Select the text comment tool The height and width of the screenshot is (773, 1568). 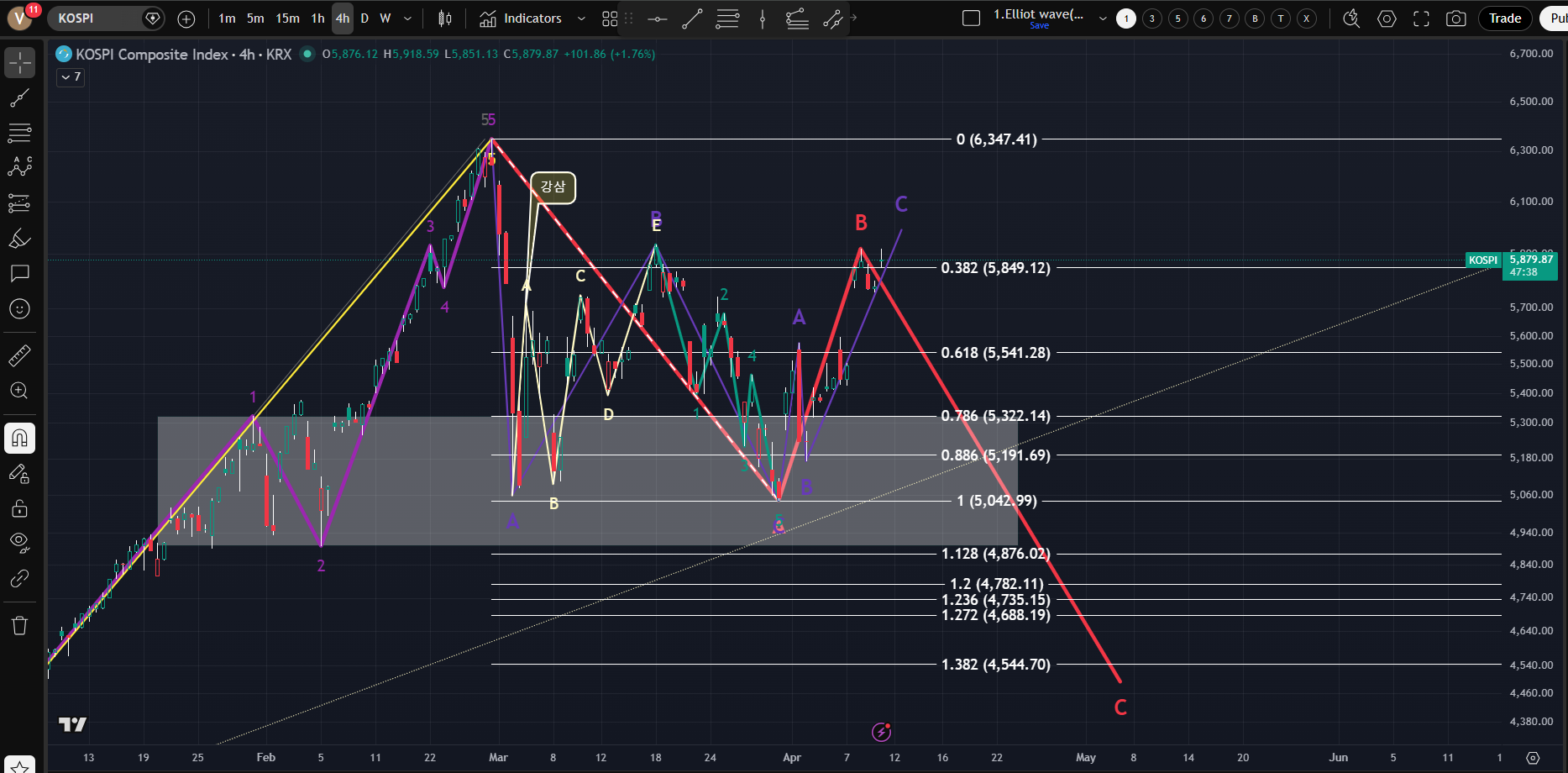point(20,273)
